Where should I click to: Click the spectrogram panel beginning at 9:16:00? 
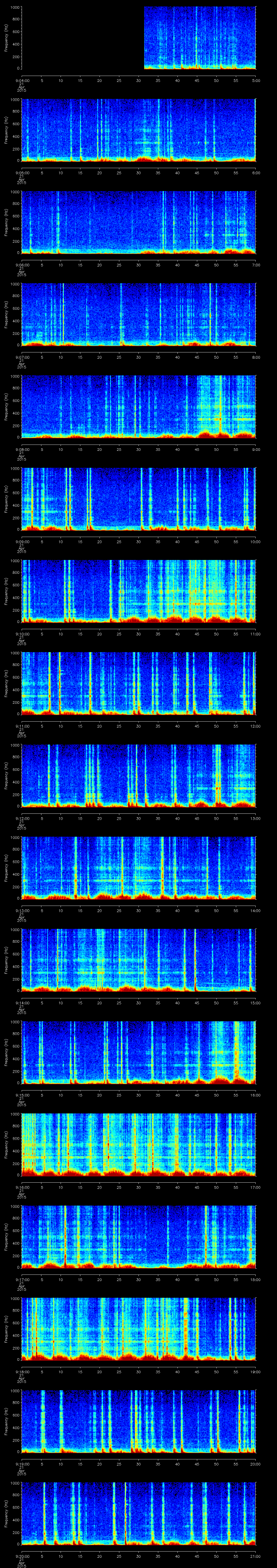(x=139, y=1144)
